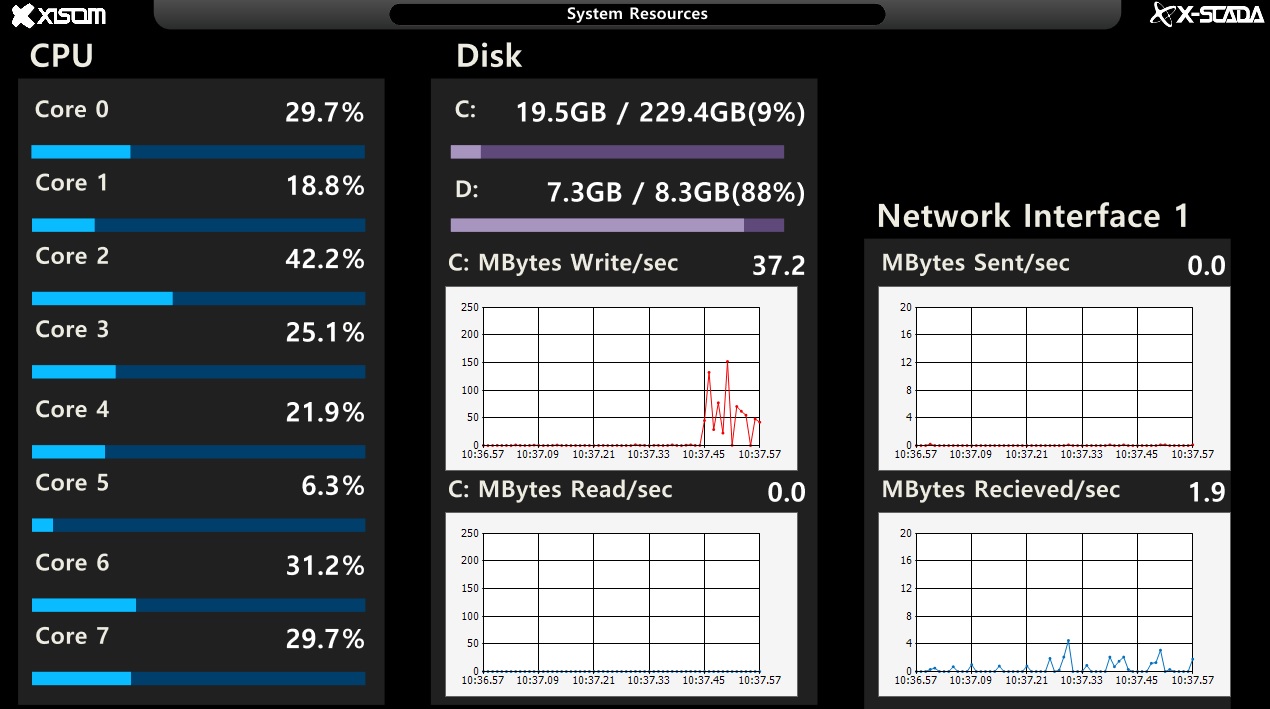Select the MBytes Sent/sec chart
Screen dimensions: 1270x709
(1055, 378)
